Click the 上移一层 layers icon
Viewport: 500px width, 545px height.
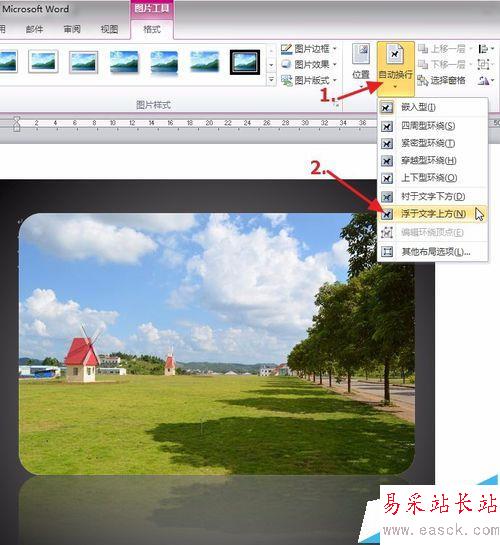point(423,49)
